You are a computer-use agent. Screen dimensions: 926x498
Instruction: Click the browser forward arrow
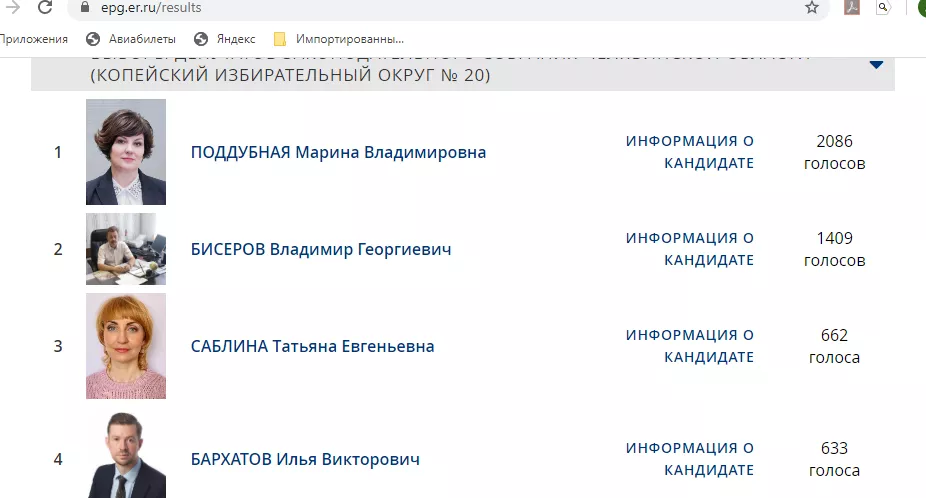13,7
